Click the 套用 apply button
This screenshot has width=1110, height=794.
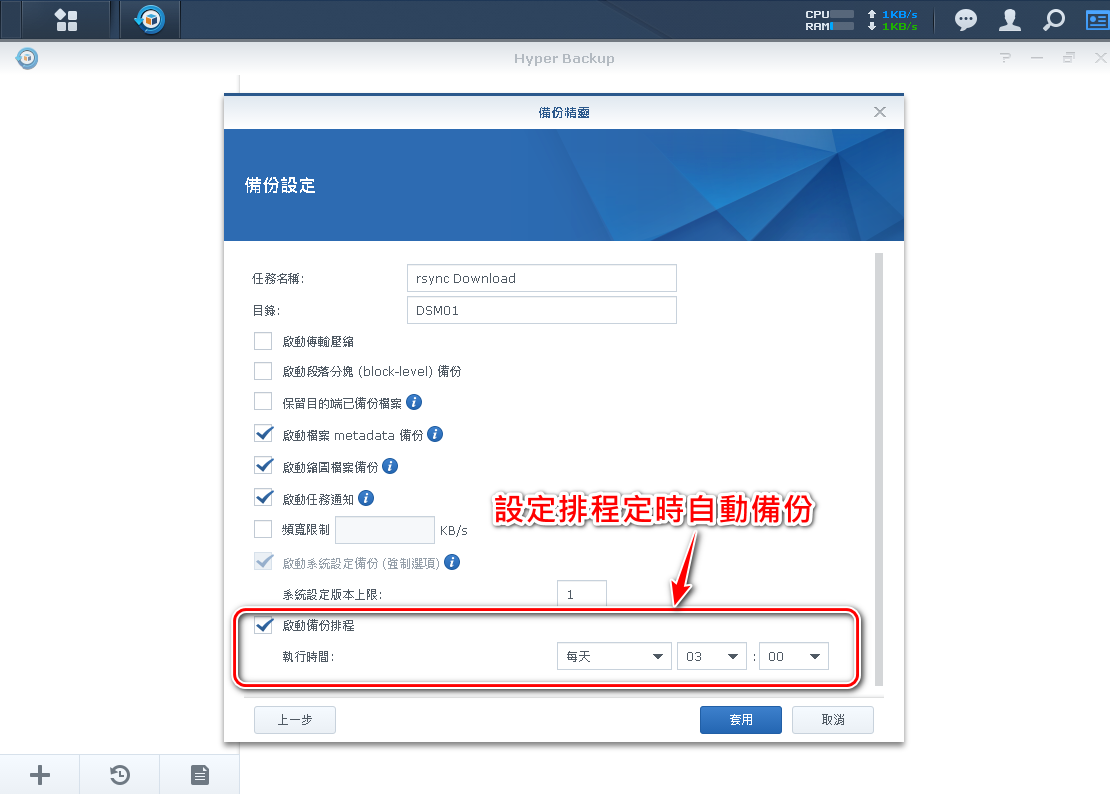tap(741, 720)
